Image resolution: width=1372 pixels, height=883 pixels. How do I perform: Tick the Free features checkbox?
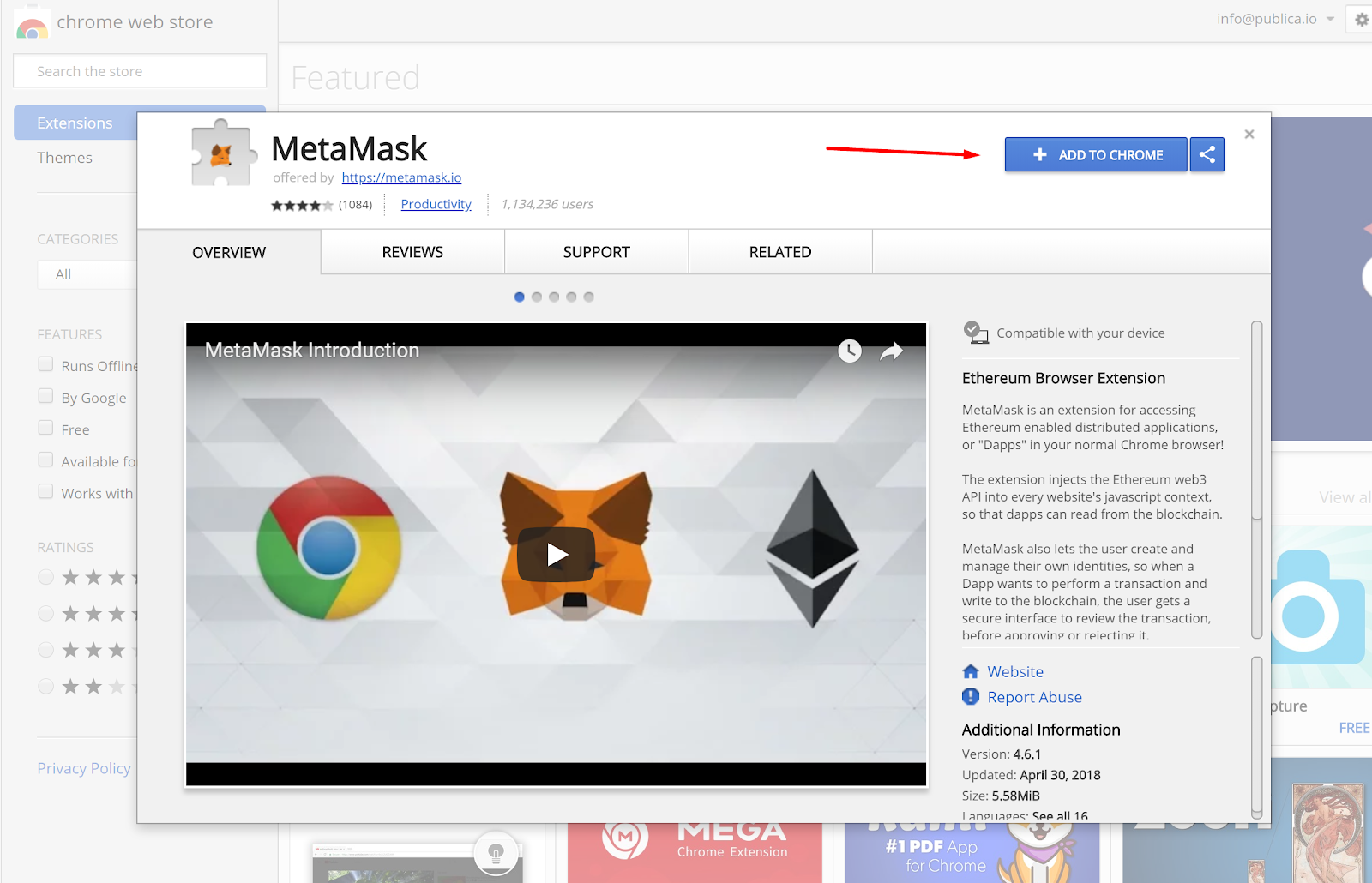click(46, 428)
